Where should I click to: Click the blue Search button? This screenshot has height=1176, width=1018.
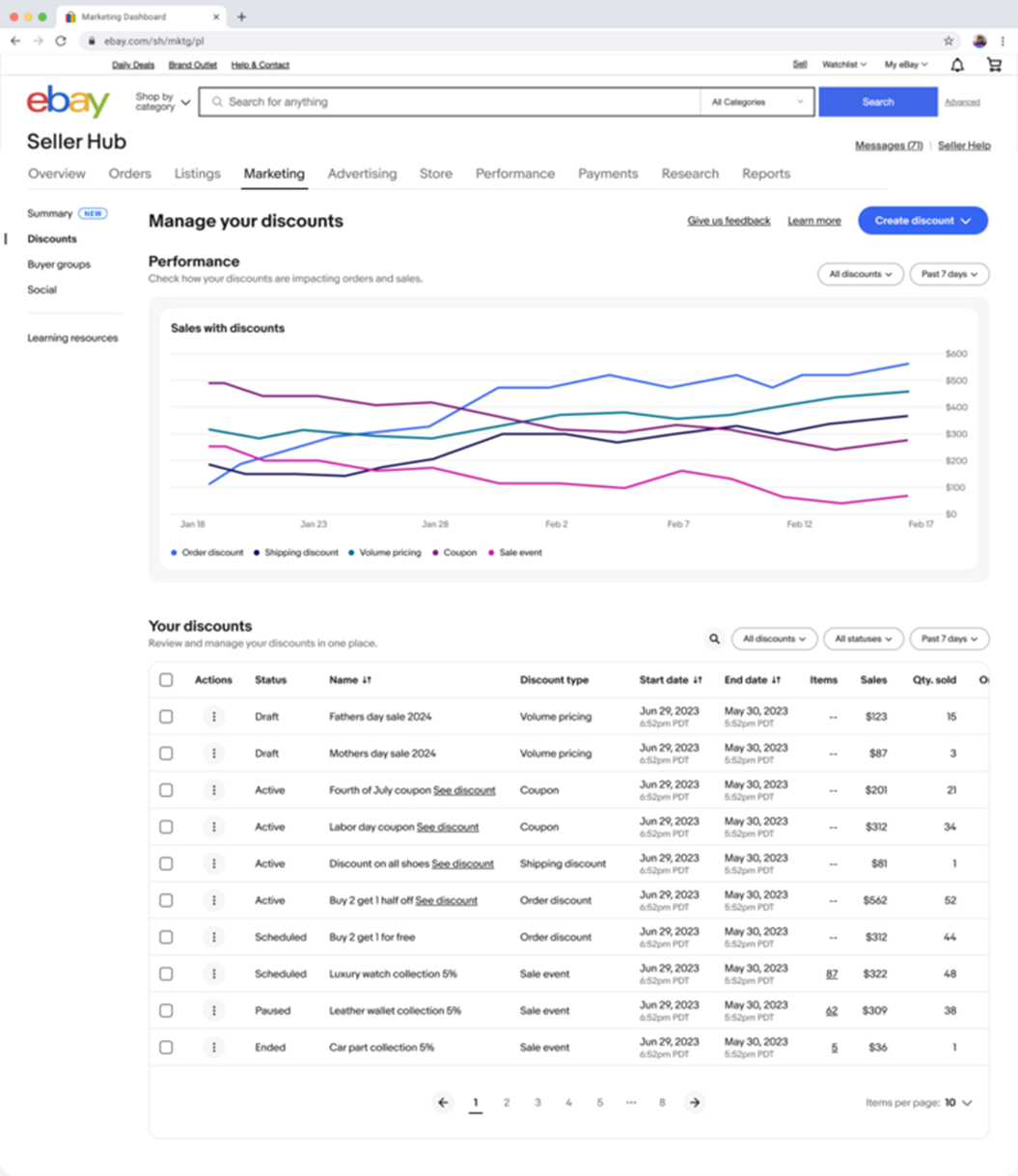(878, 102)
